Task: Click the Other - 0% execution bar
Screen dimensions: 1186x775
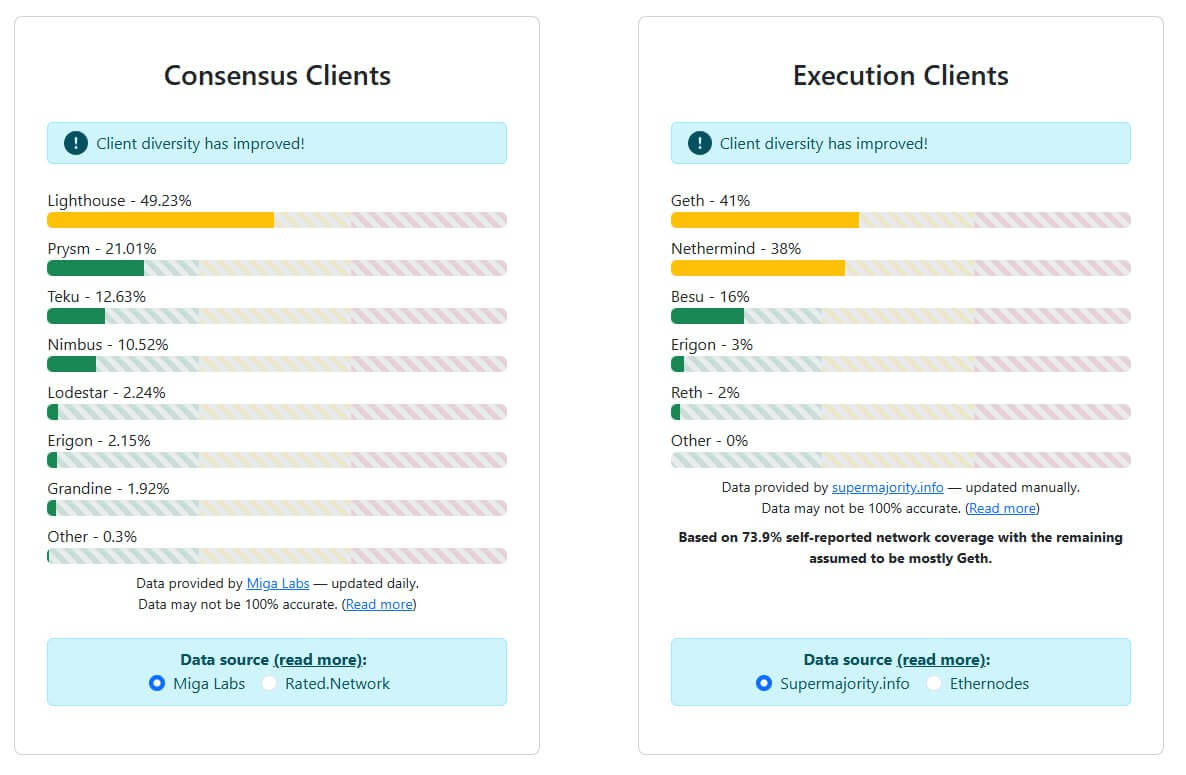Action: (x=900, y=460)
